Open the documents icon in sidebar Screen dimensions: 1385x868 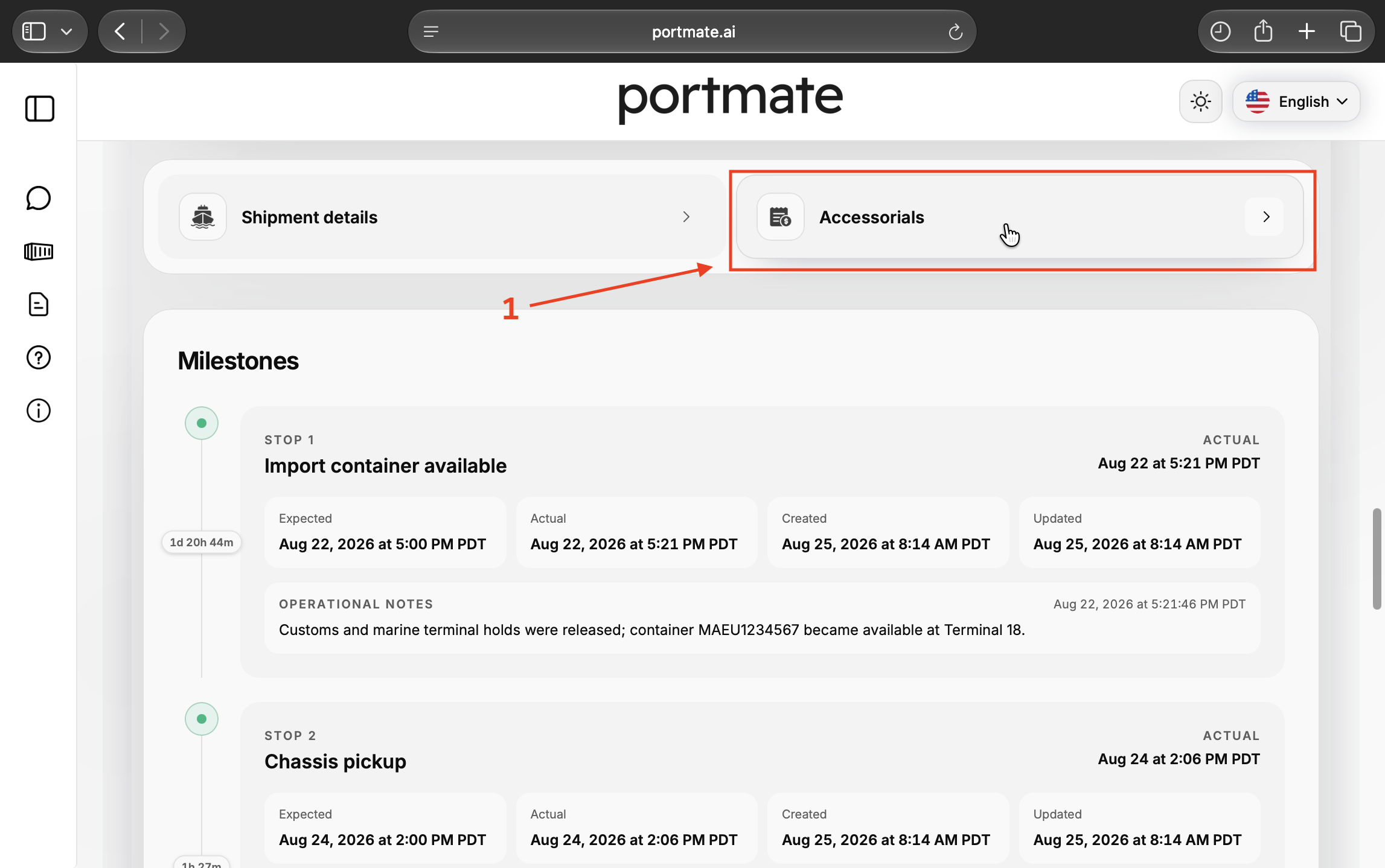(x=39, y=304)
